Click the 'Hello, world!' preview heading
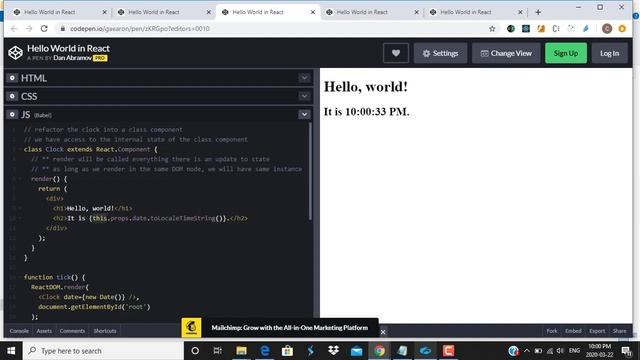Screen dimensions: 640x360 [366, 87]
